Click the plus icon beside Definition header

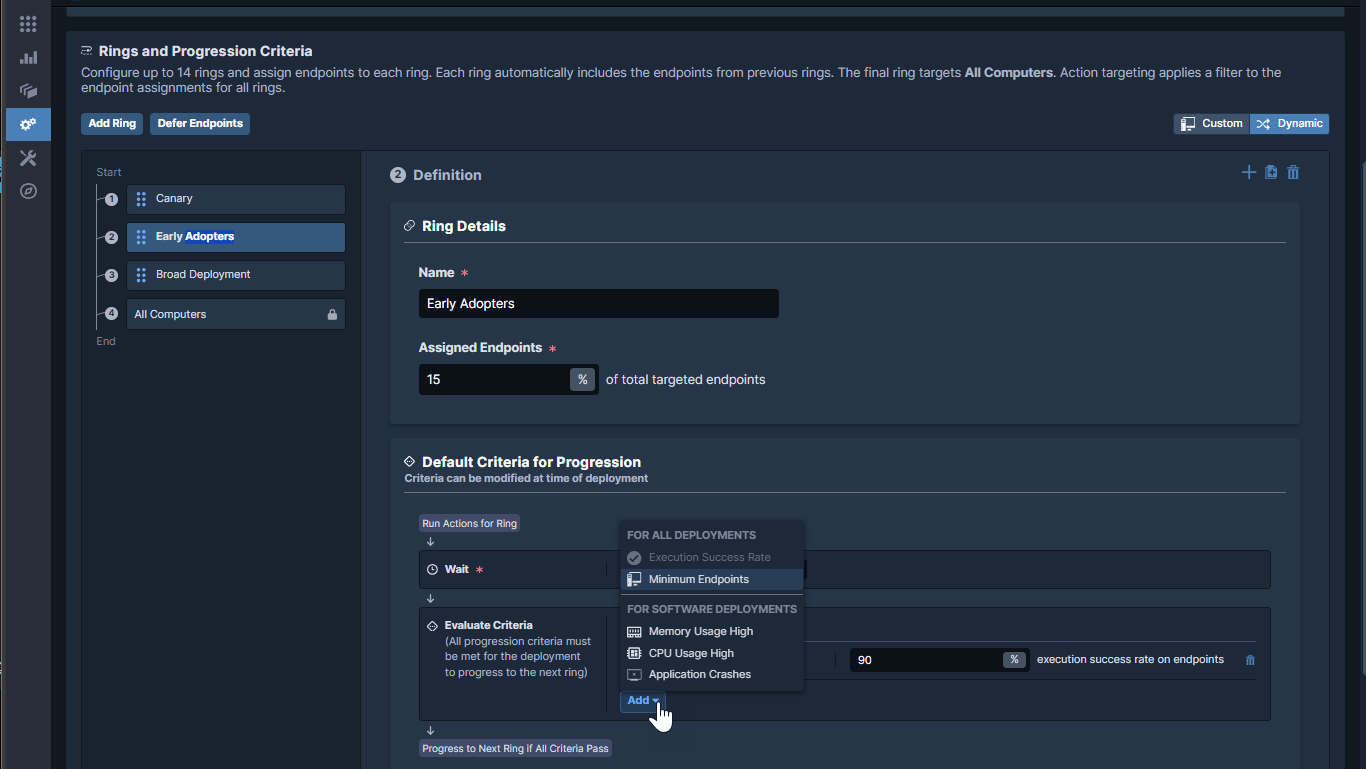(x=1248, y=172)
